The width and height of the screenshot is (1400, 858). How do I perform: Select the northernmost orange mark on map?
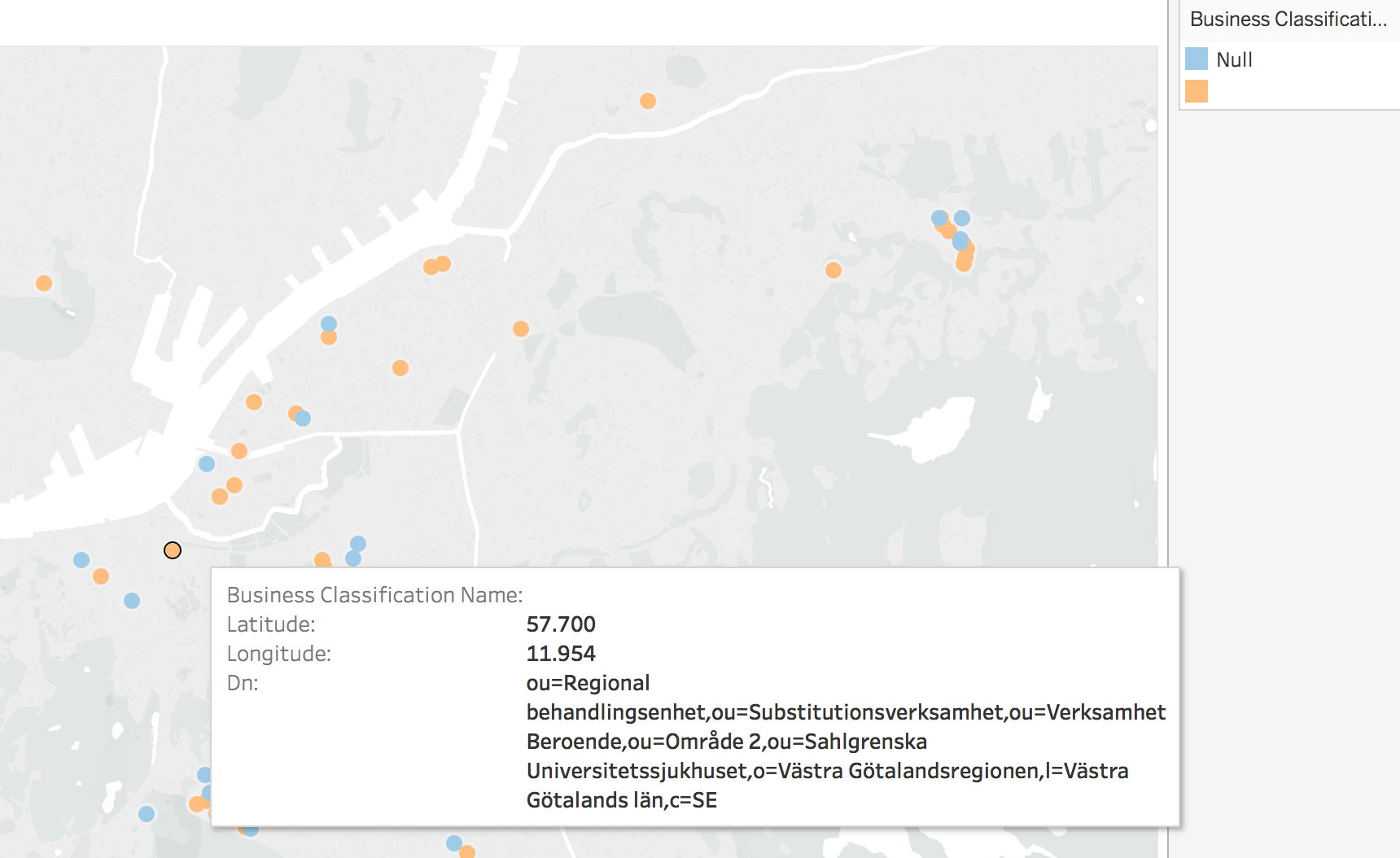[648, 101]
